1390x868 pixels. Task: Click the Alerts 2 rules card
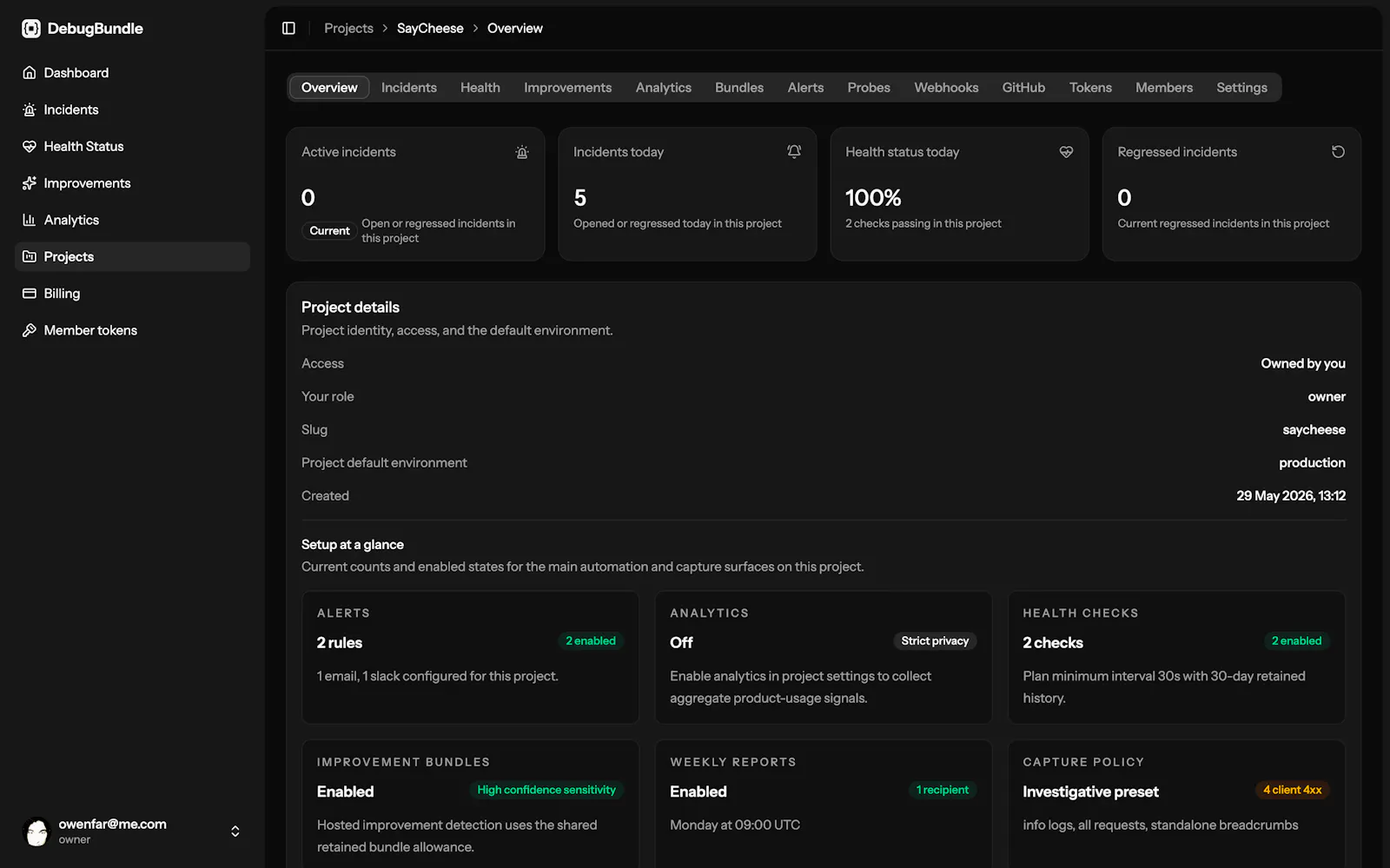coord(470,658)
